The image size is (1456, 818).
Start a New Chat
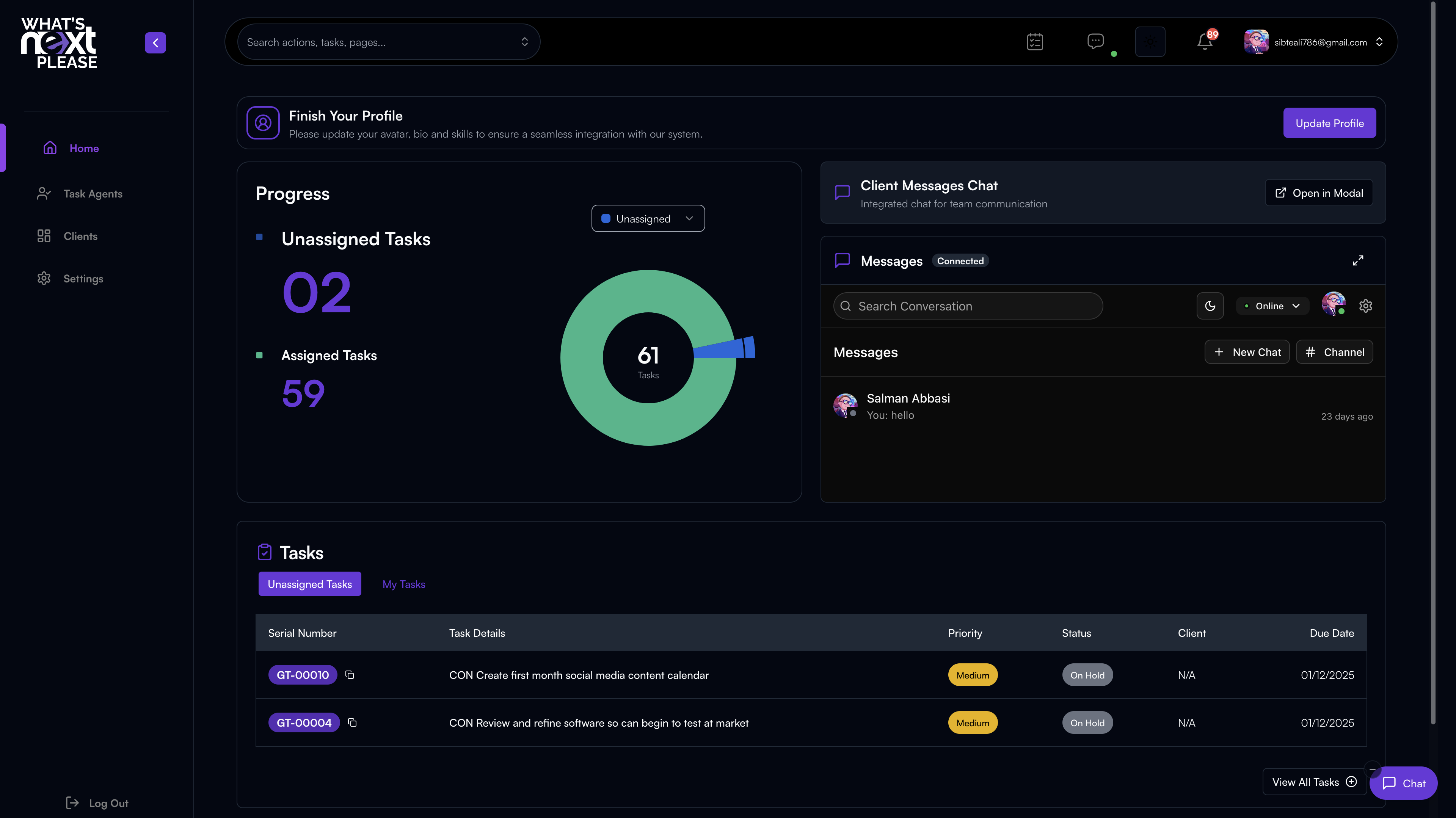(x=1247, y=352)
